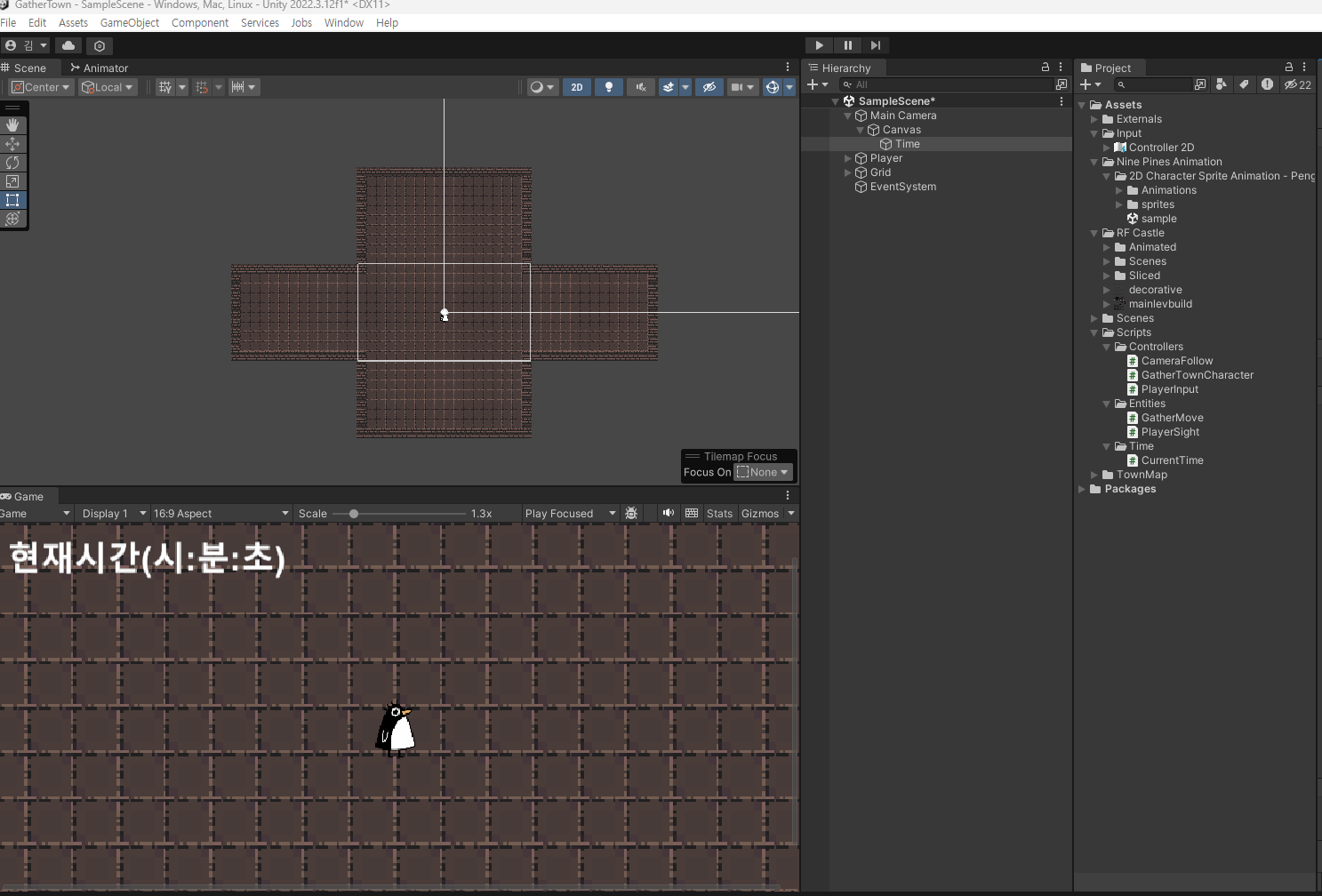Select the Rotate tool
Image resolution: width=1322 pixels, height=896 pixels.
coord(12,163)
